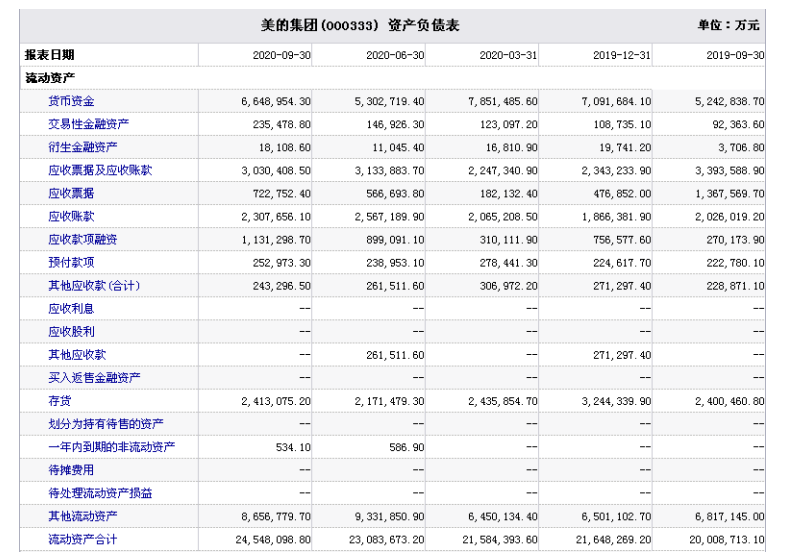Select value 5,302,719.40 in 货币资金 row

[x=389, y=102]
